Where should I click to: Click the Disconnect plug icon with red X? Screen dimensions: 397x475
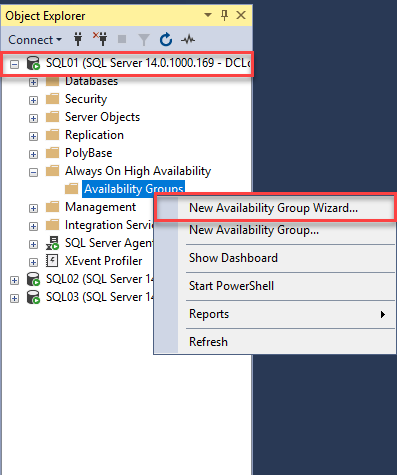100,39
